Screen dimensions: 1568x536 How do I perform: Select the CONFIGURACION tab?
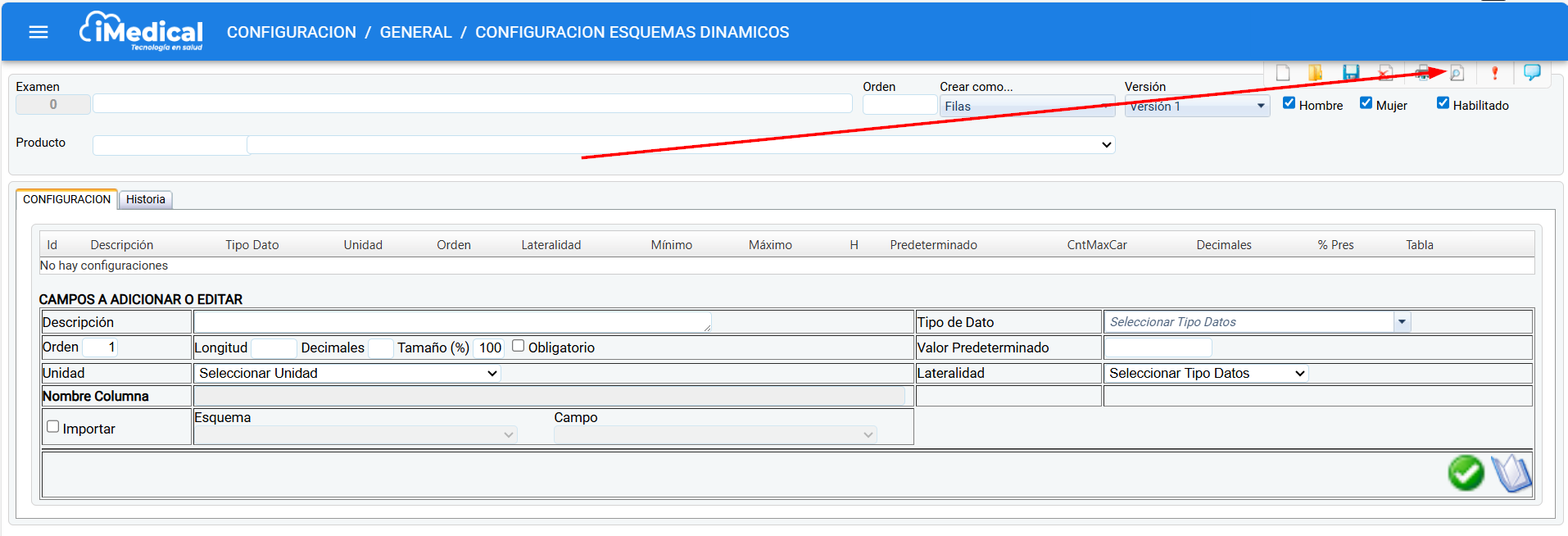pyautogui.click(x=66, y=199)
